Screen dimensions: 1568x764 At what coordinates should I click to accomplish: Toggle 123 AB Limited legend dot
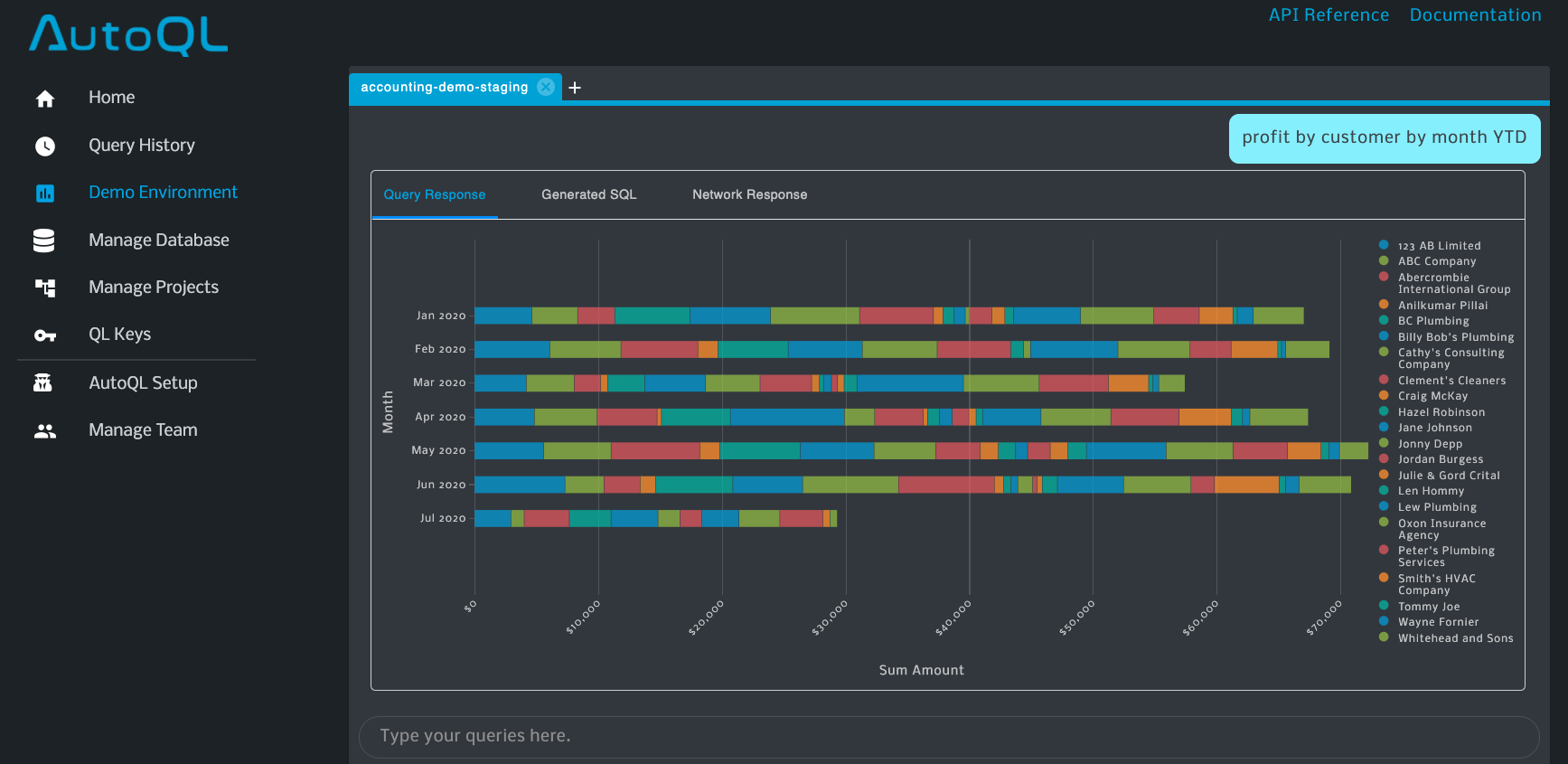click(1384, 245)
